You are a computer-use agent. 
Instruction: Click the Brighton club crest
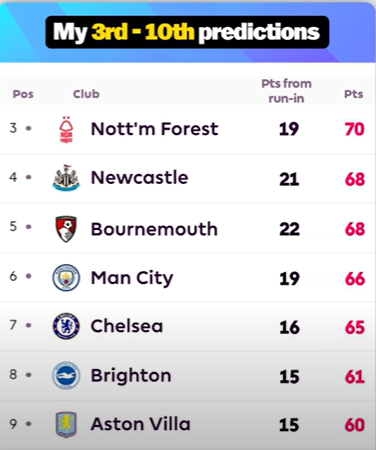[66, 376]
